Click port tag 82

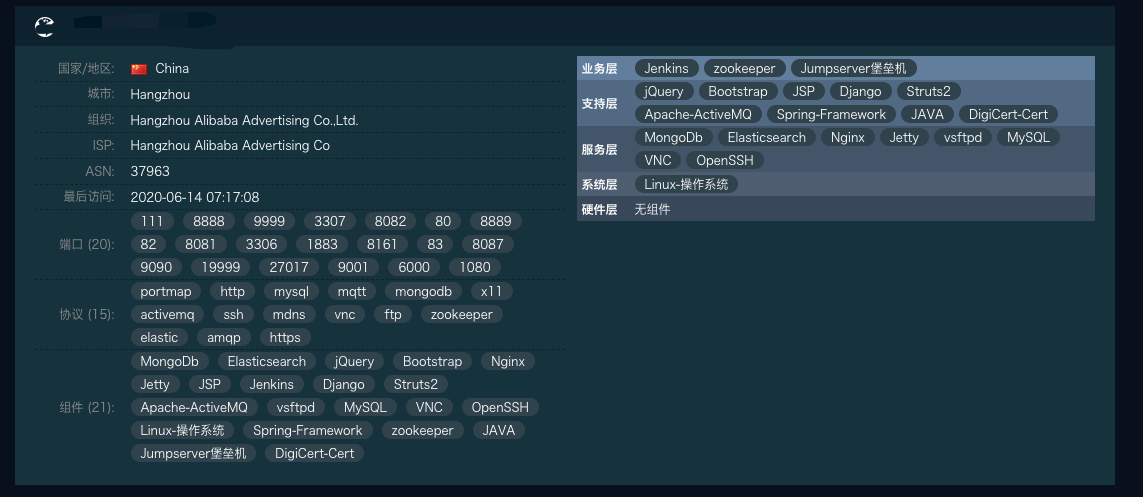point(148,244)
